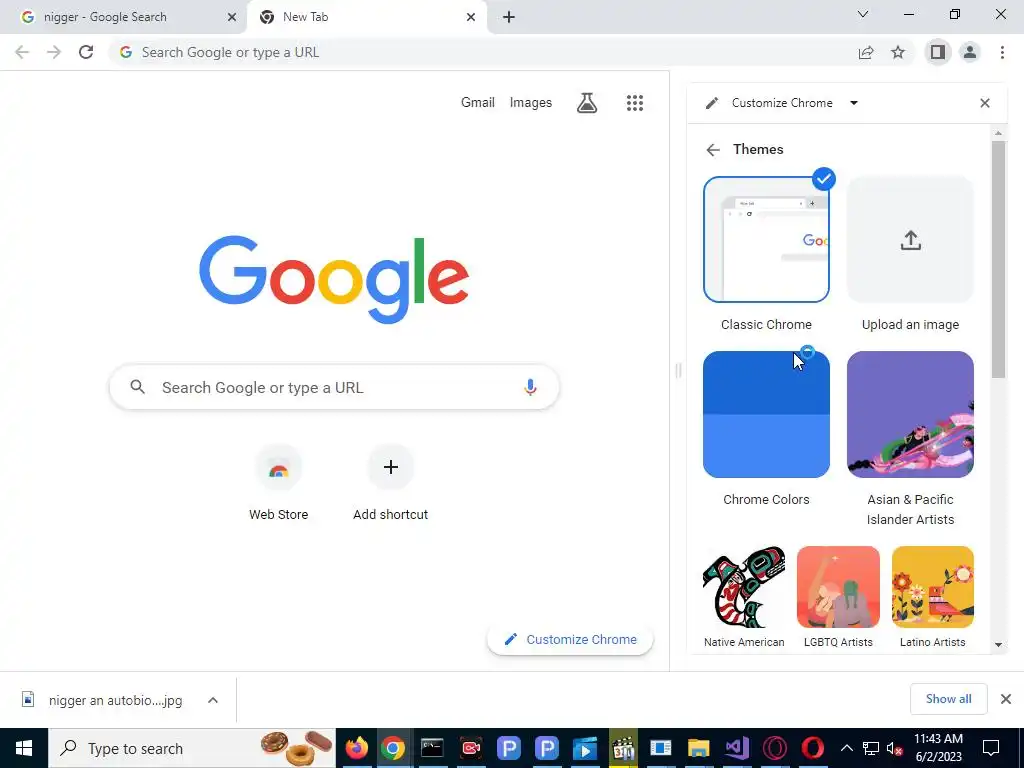1024x768 pixels.
Task: Show hidden system tray icons
Action: [846, 748]
